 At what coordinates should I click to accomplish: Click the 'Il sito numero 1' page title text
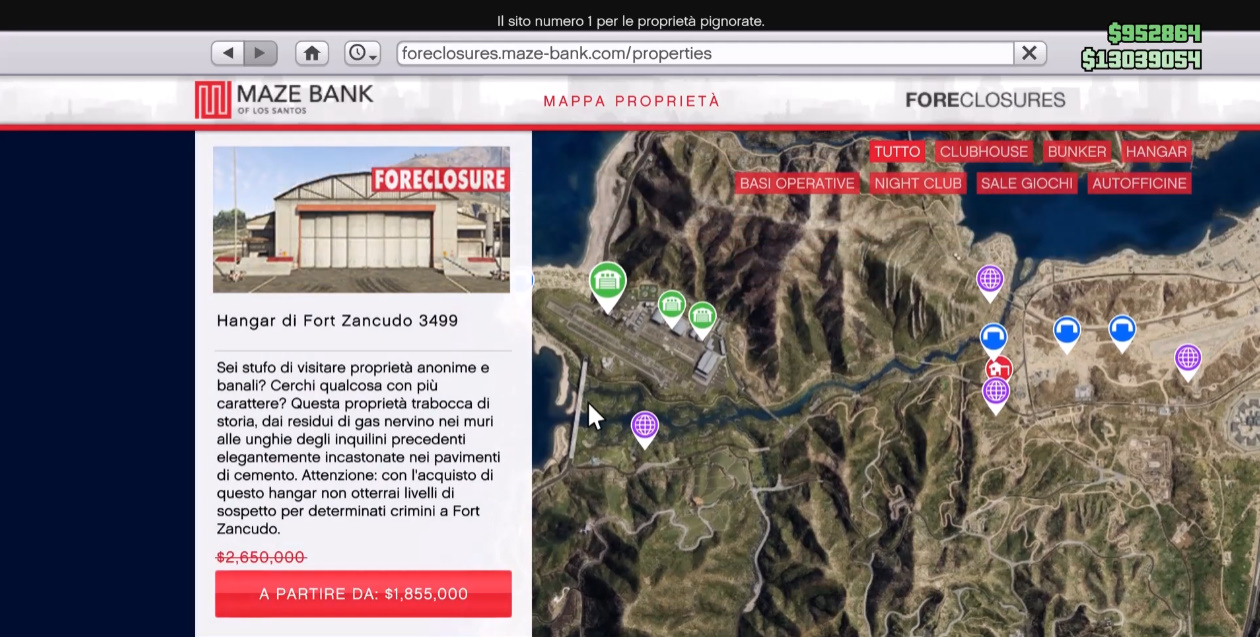pyautogui.click(x=630, y=21)
